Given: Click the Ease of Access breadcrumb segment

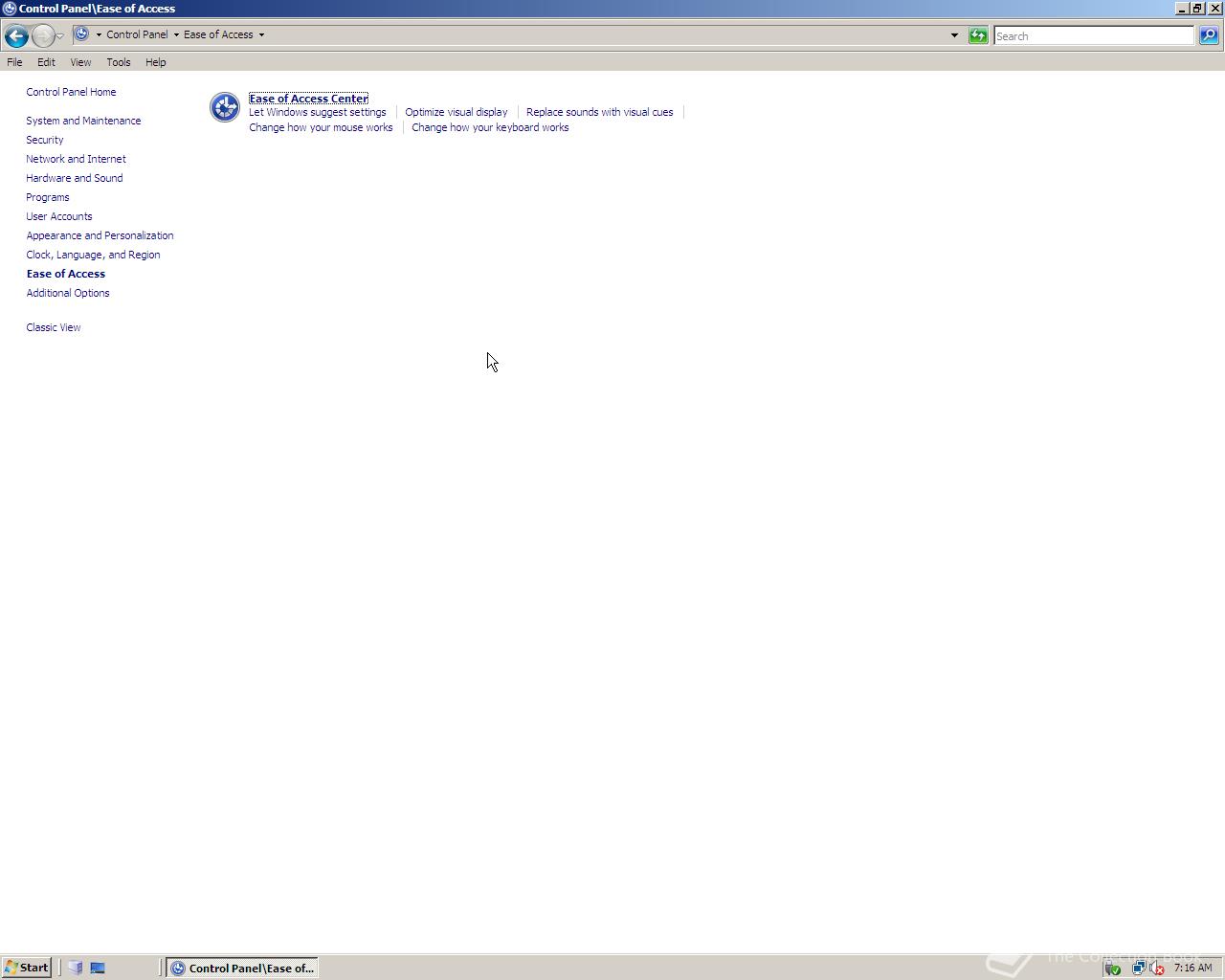Looking at the screenshot, I should [x=218, y=34].
